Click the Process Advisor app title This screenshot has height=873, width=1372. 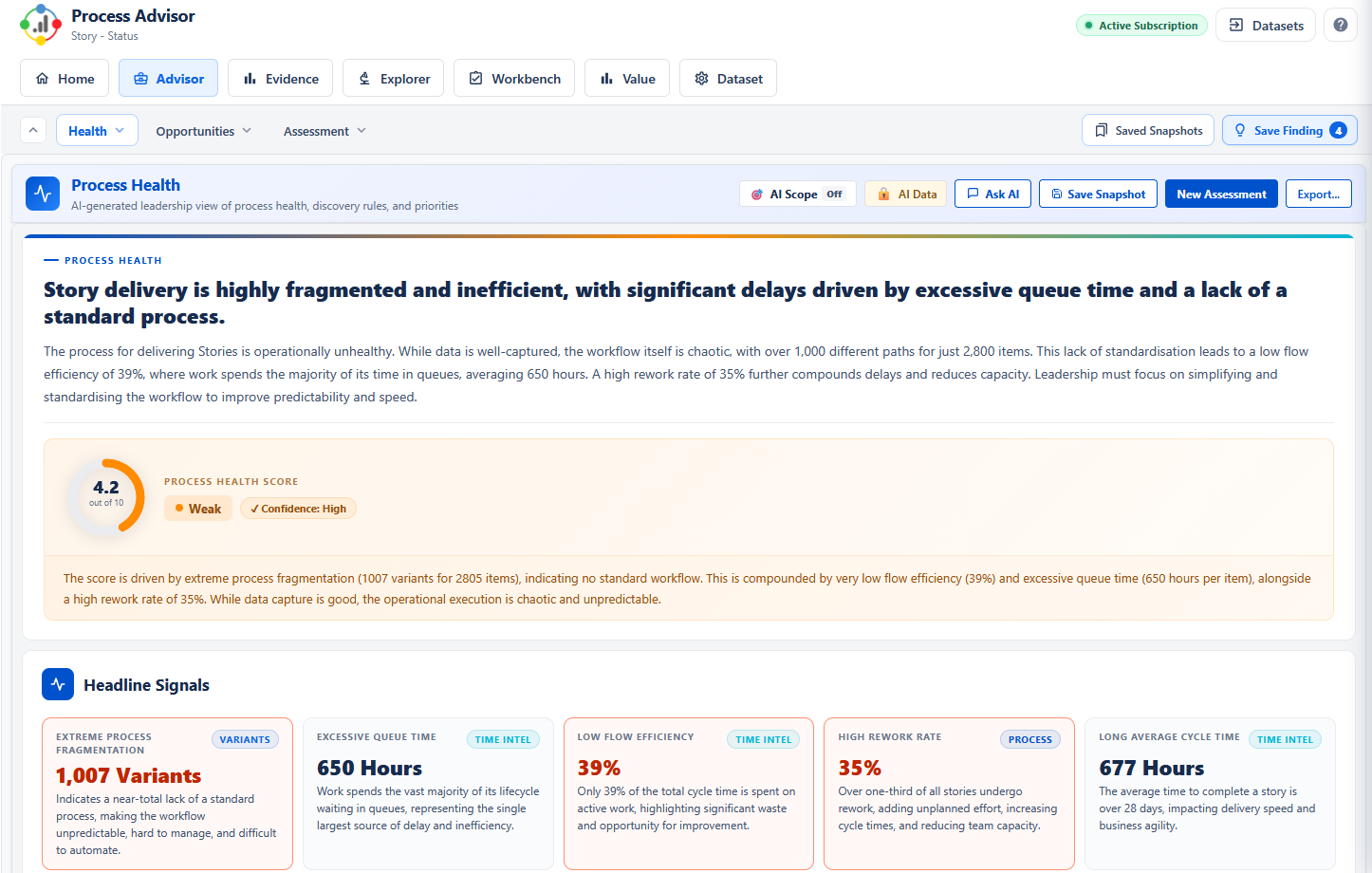133,16
